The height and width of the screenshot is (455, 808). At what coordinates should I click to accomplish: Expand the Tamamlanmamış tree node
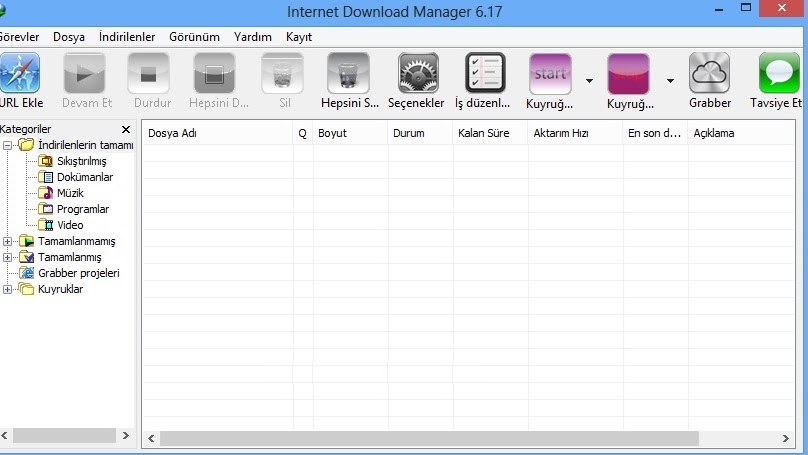coord(7,241)
